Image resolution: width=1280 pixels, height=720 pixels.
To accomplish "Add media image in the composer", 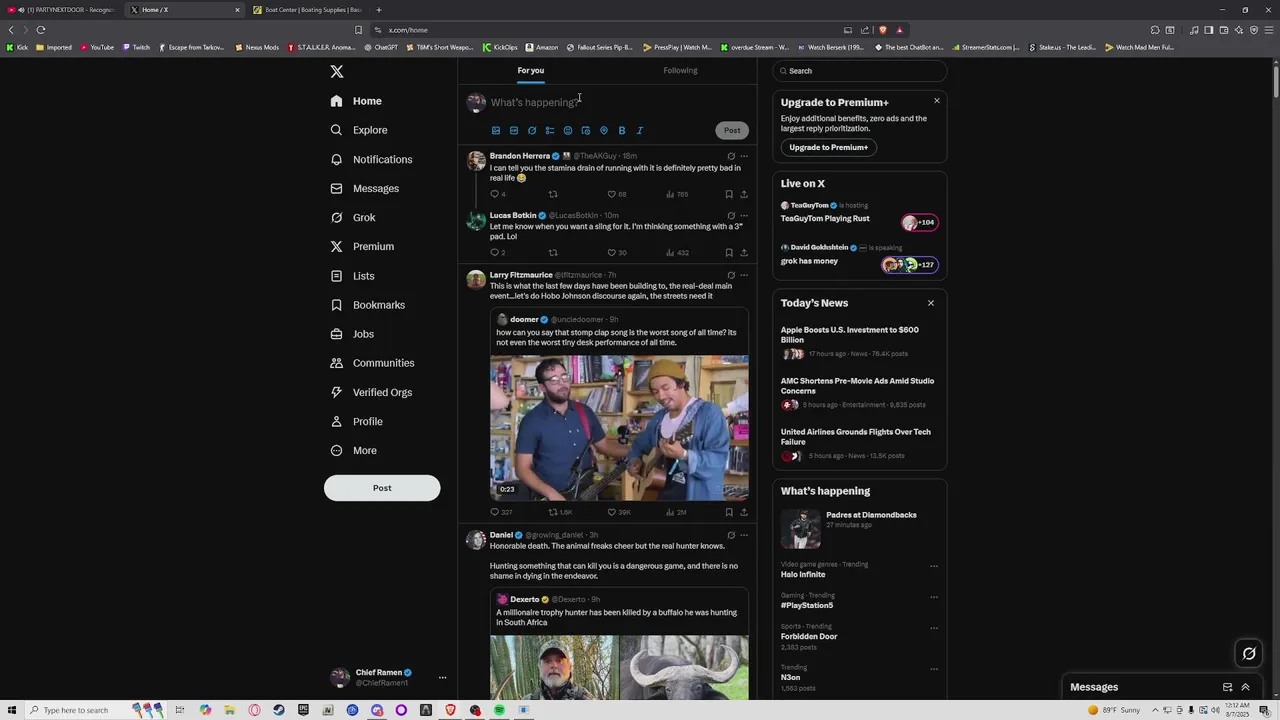I will pos(496,130).
